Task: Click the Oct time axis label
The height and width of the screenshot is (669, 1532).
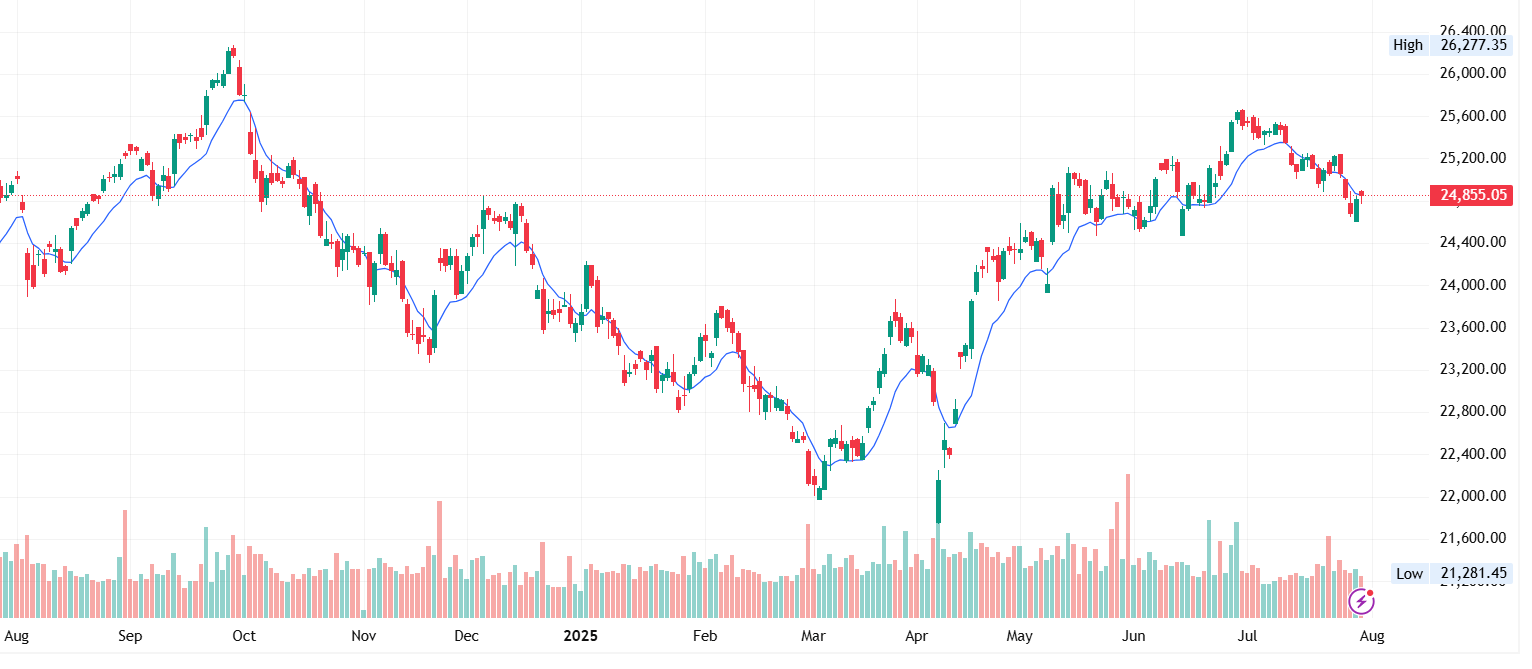Action: coord(244,635)
